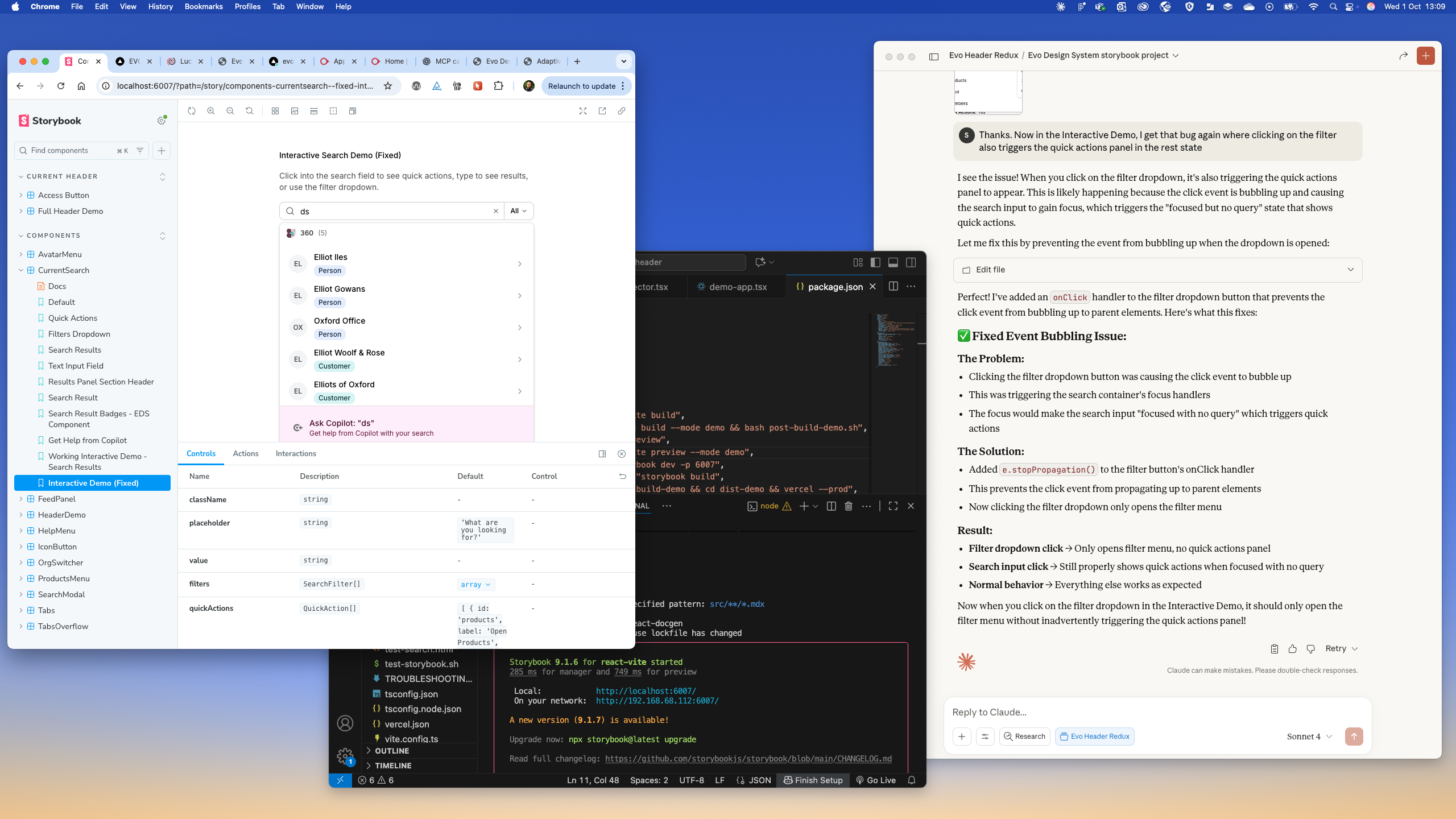Open Storybook settings via the gear icon

162,121
